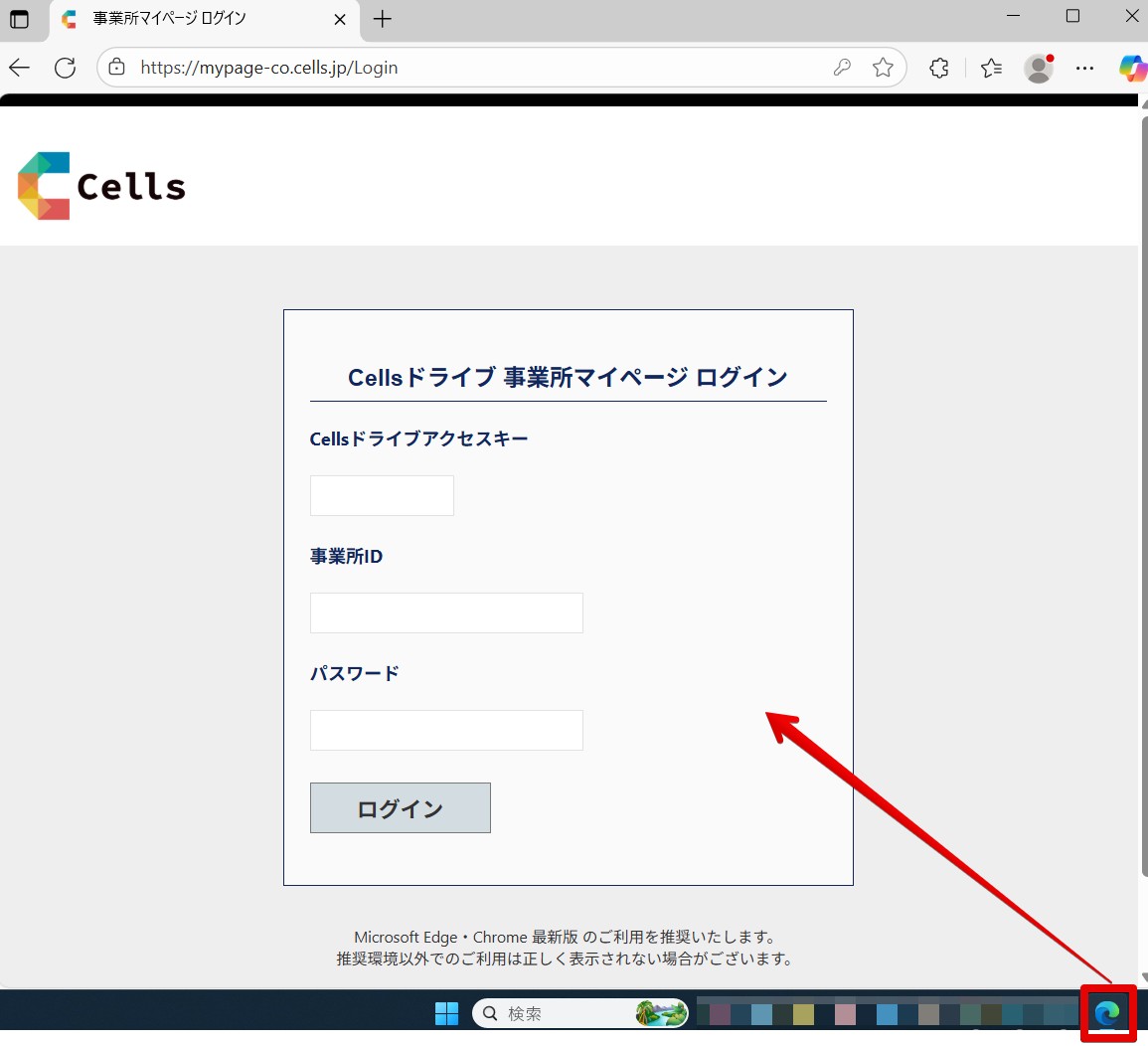Open saved passwords key icon

[x=842, y=68]
